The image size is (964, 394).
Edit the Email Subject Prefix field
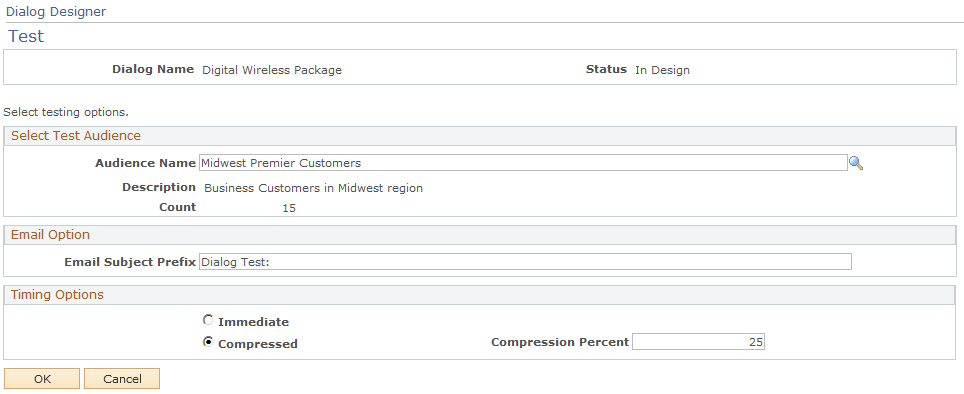[525, 262]
